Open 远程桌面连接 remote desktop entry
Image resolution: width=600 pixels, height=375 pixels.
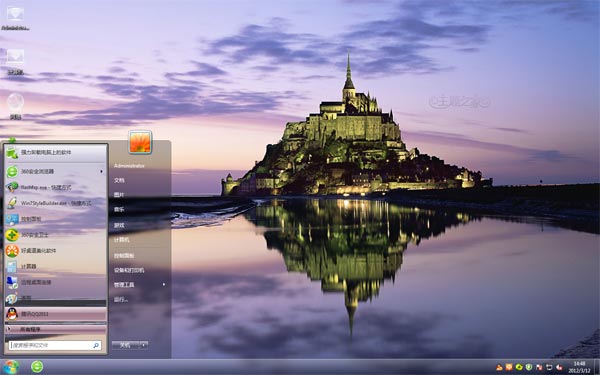coord(56,282)
